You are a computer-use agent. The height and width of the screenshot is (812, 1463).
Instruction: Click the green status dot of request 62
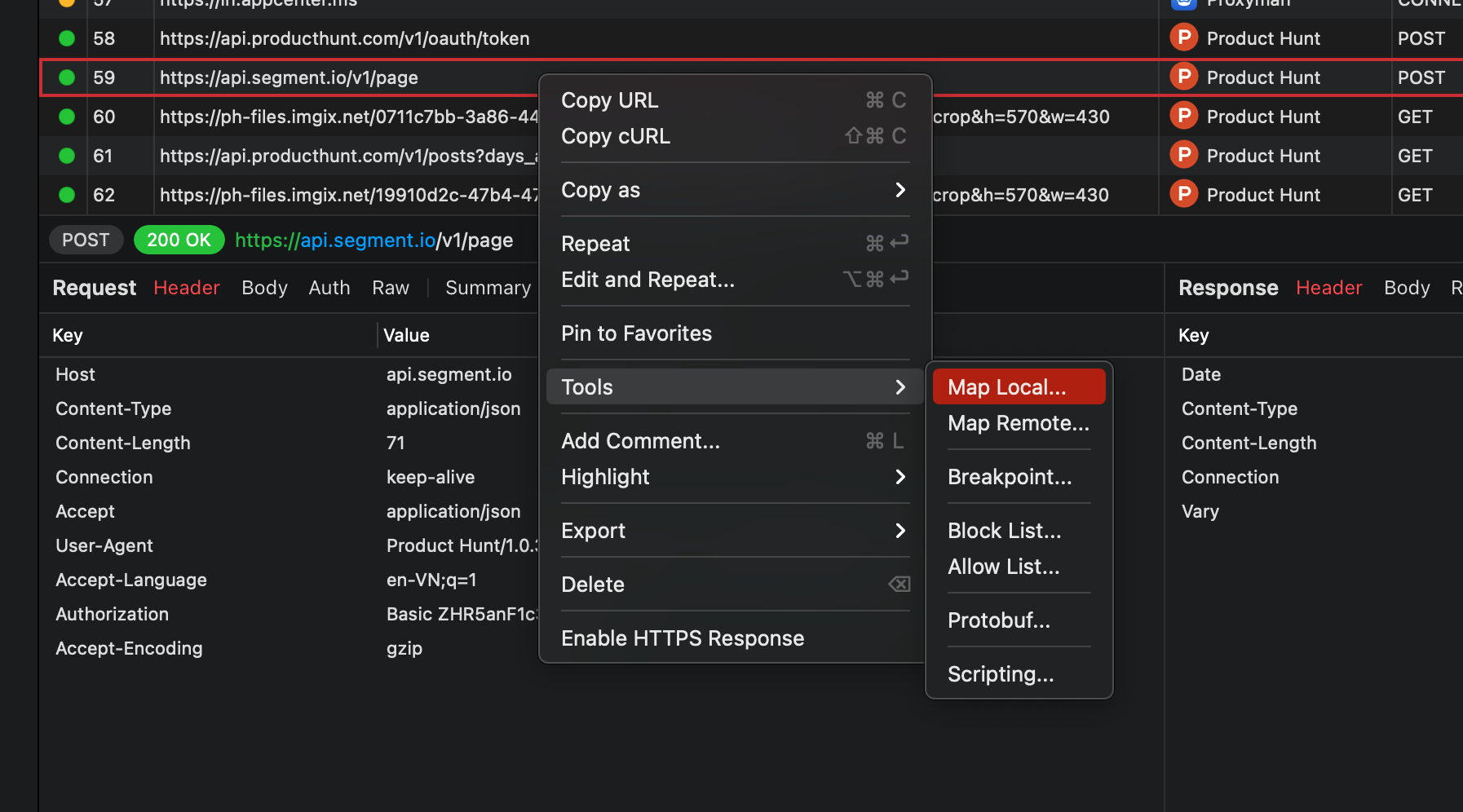[x=67, y=195]
